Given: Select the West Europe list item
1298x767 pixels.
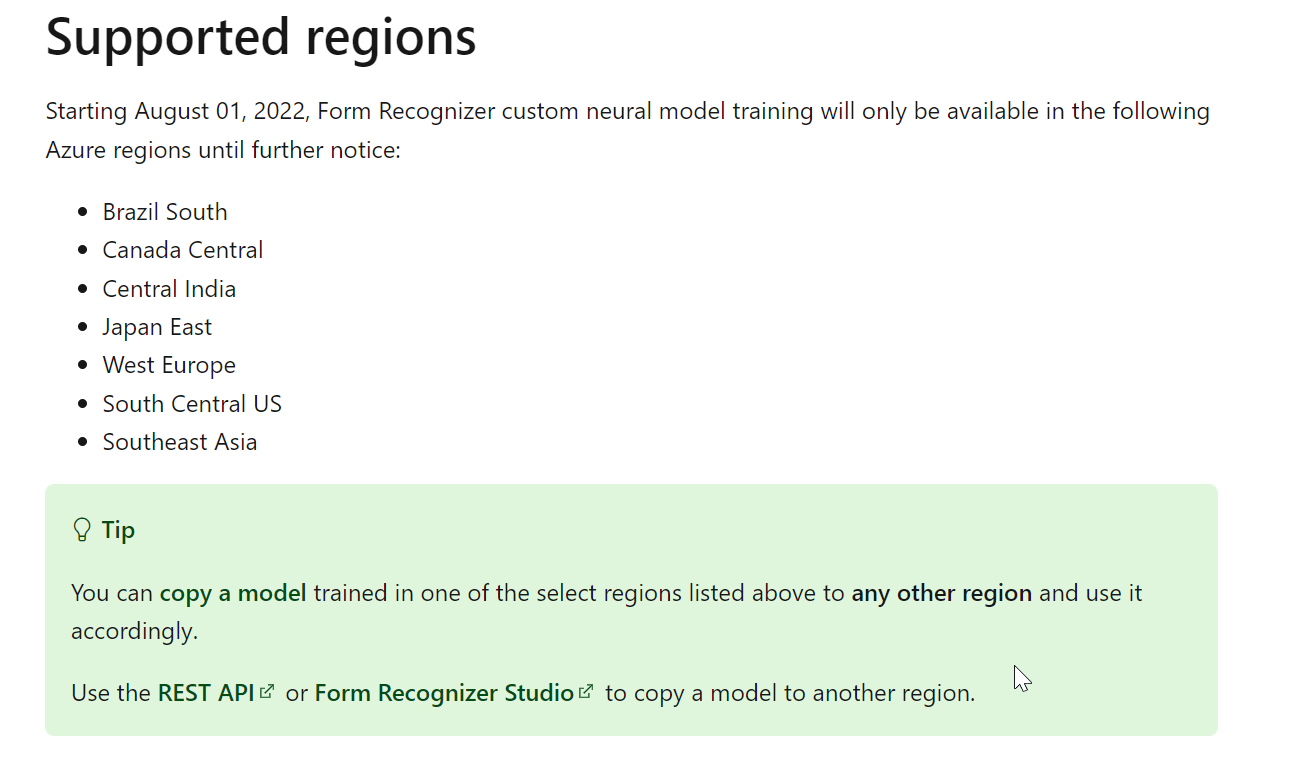Looking at the screenshot, I should [x=169, y=365].
